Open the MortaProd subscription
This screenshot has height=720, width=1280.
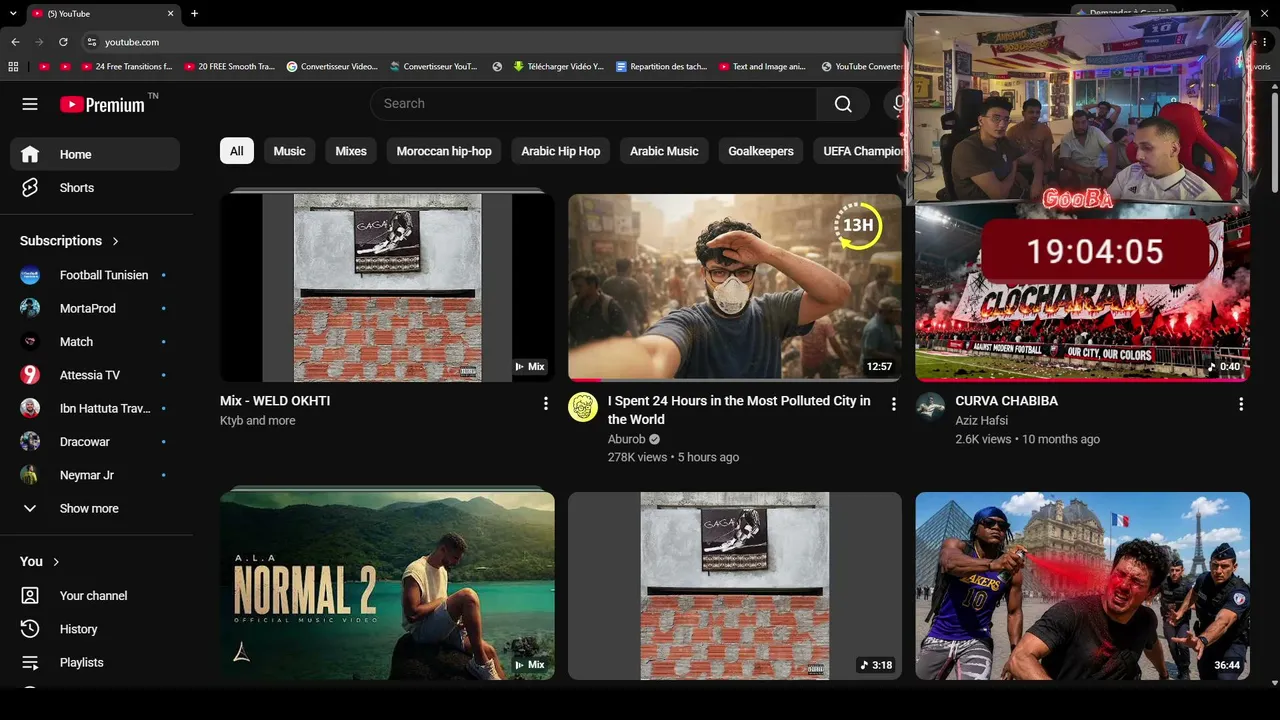(95, 308)
